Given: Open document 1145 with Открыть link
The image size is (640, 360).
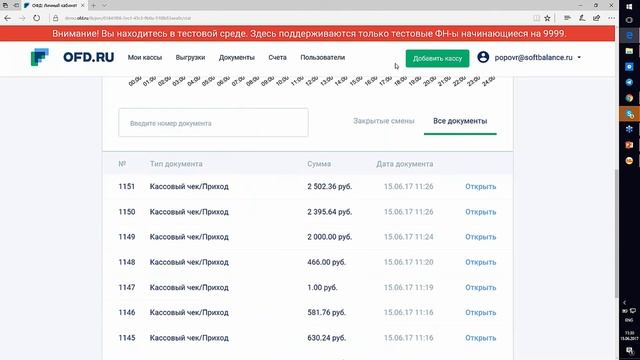Looking at the screenshot, I should coord(480,338).
